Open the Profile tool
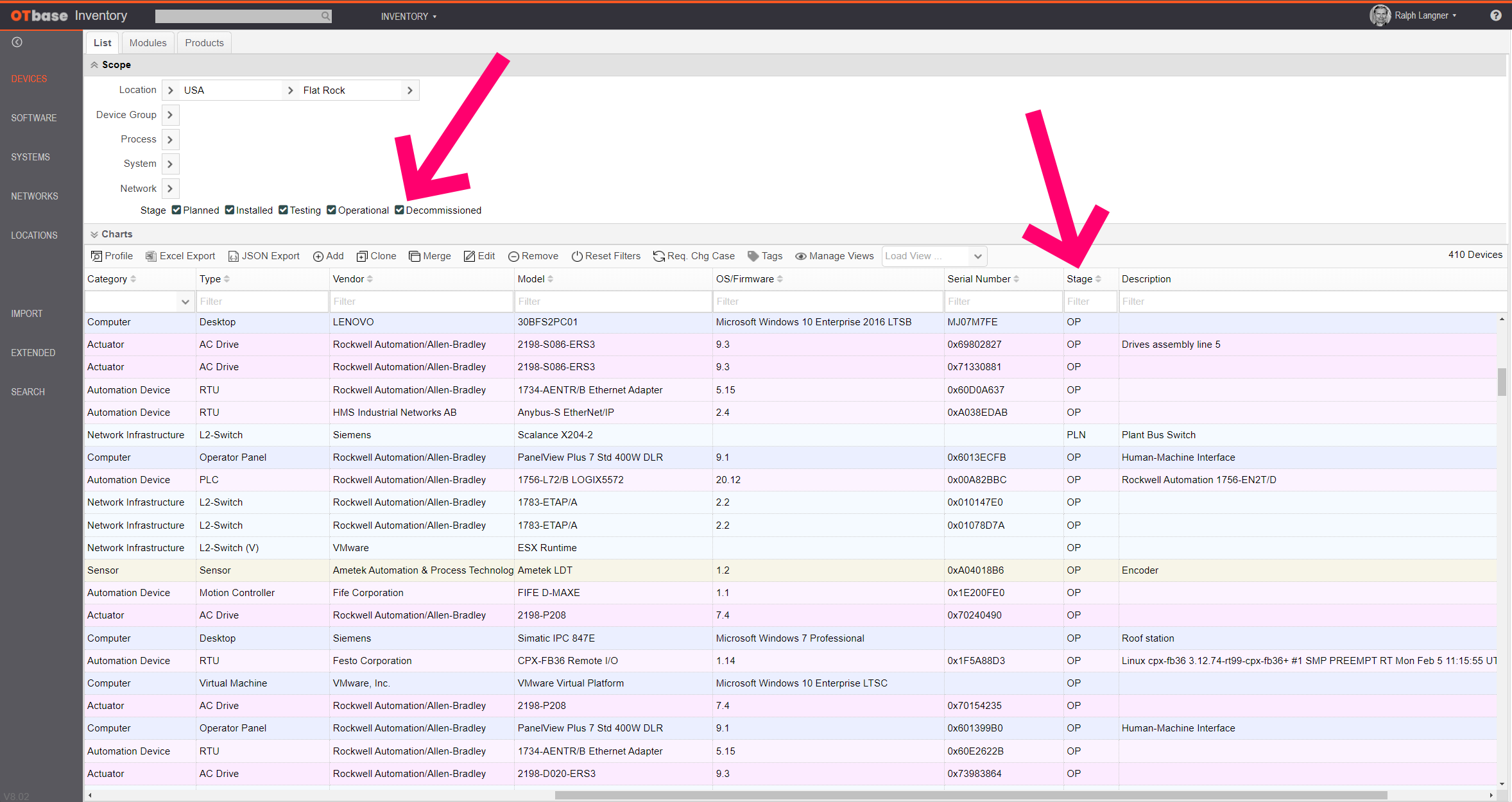The height and width of the screenshot is (802, 1512). pyautogui.click(x=112, y=256)
